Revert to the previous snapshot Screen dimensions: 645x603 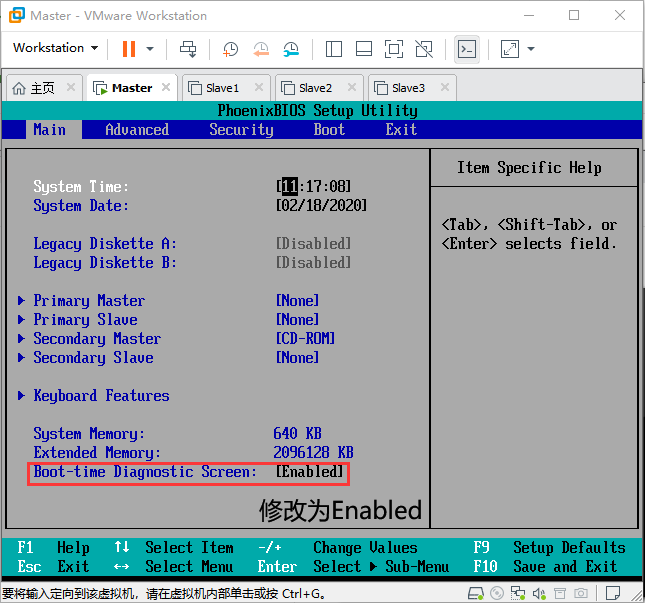[x=261, y=49]
